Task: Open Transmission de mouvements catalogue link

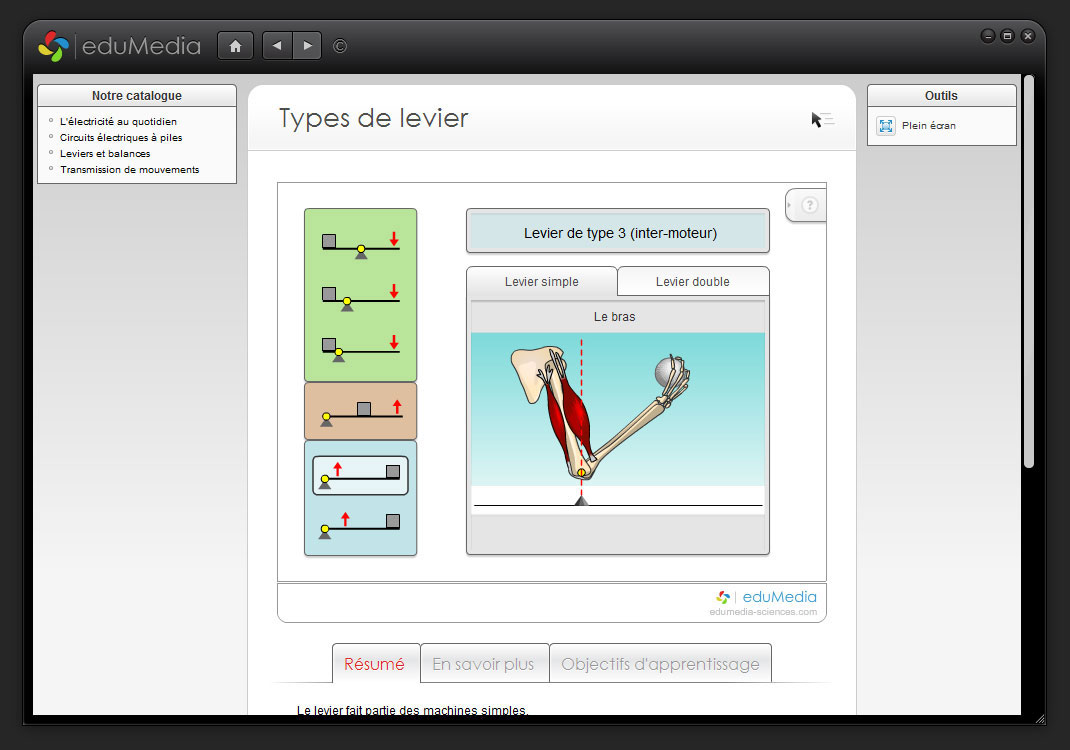Action: tap(129, 170)
